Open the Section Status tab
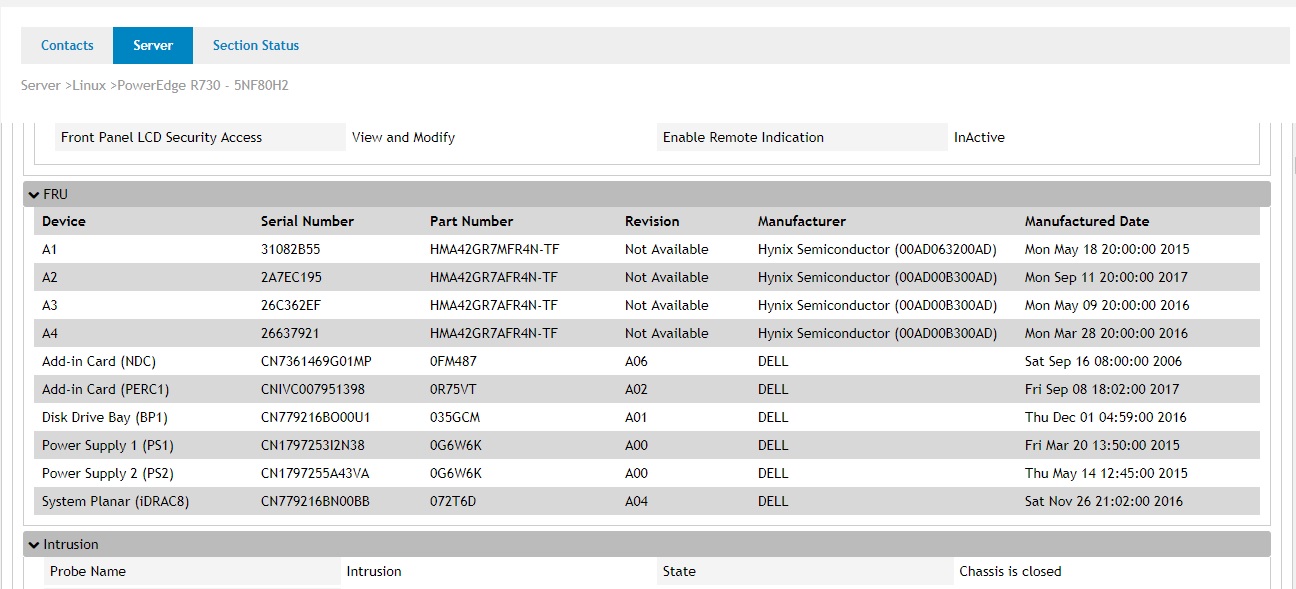The width and height of the screenshot is (1296, 589). (x=255, y=45)
